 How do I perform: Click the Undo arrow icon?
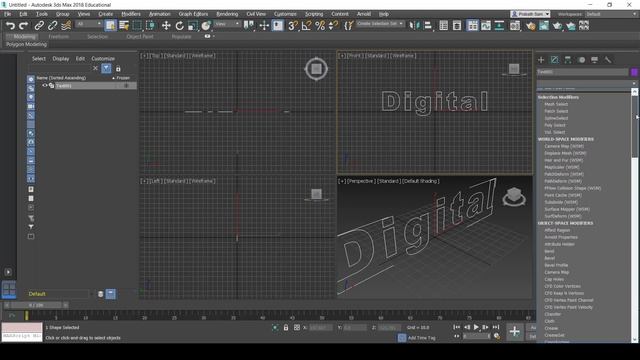(10, 26)
